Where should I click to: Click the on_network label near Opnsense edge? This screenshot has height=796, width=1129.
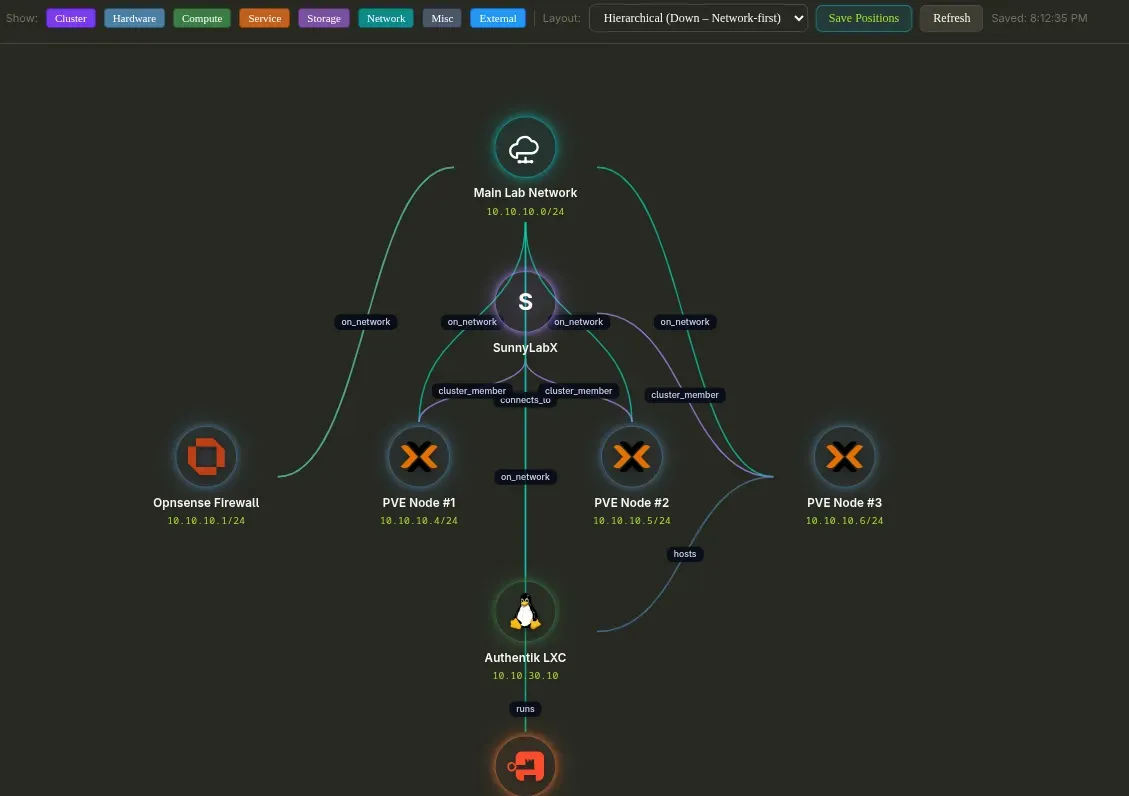[x=366, y=322]
